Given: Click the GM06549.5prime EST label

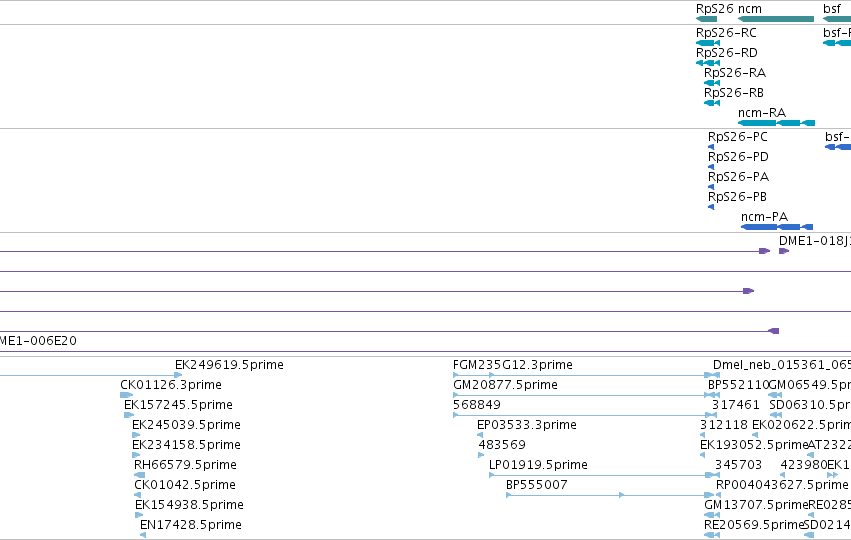Looking at the screenshot, I should tap(810, 385).
